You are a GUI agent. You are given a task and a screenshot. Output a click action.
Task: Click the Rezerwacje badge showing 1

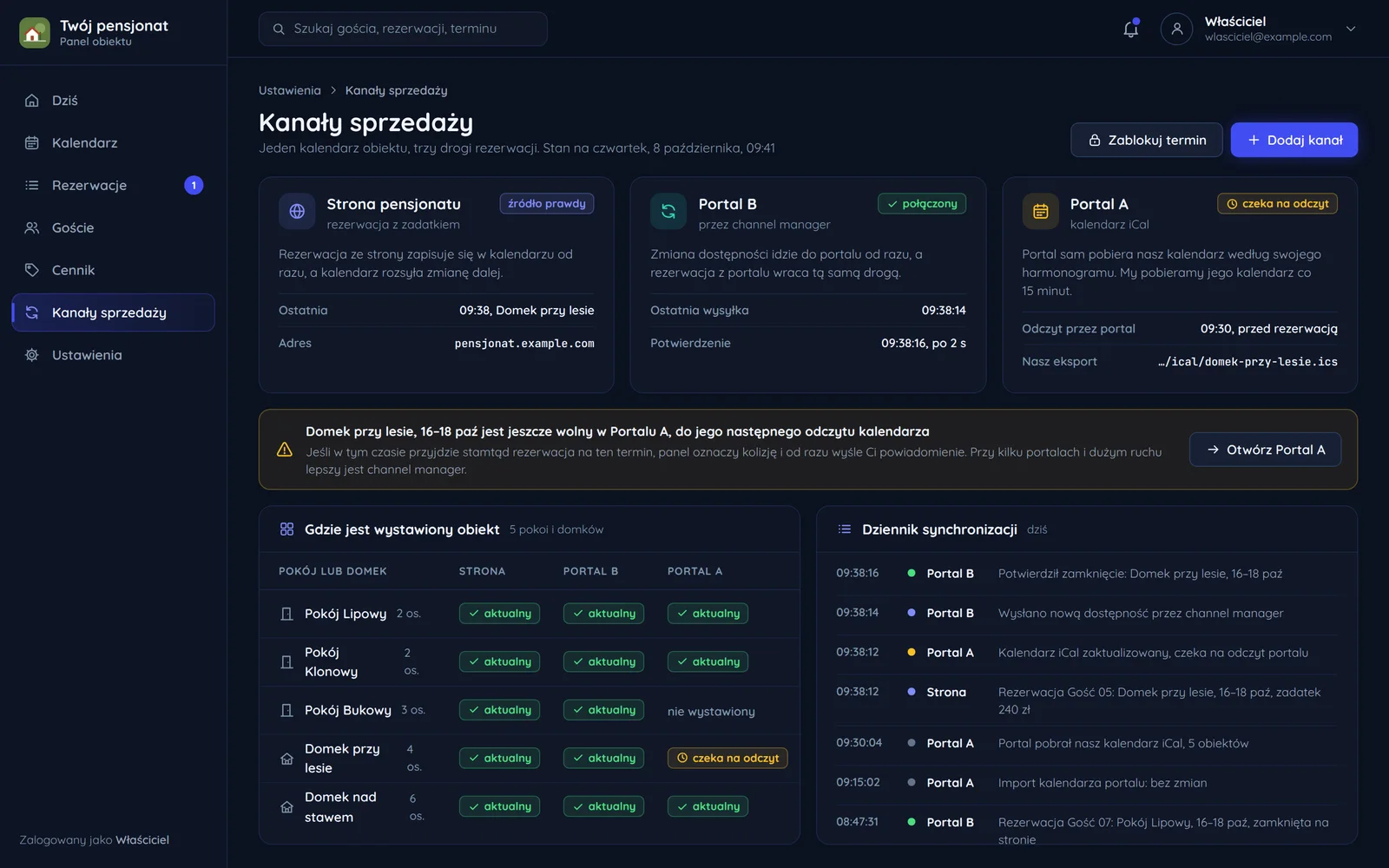pyautogui.click(x=194, y=186)
